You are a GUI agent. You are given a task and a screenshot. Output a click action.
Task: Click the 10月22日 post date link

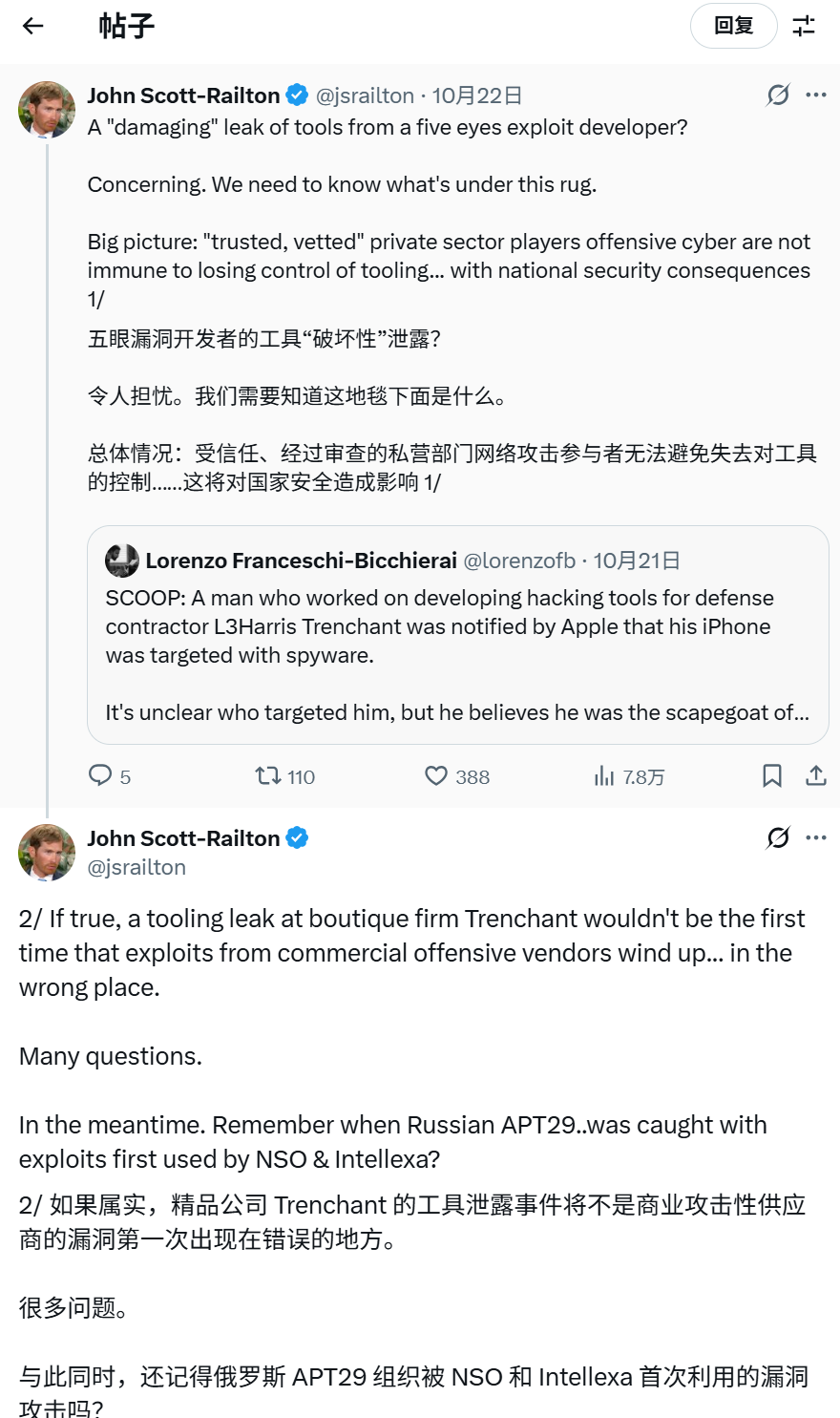[x=477, y=95]
